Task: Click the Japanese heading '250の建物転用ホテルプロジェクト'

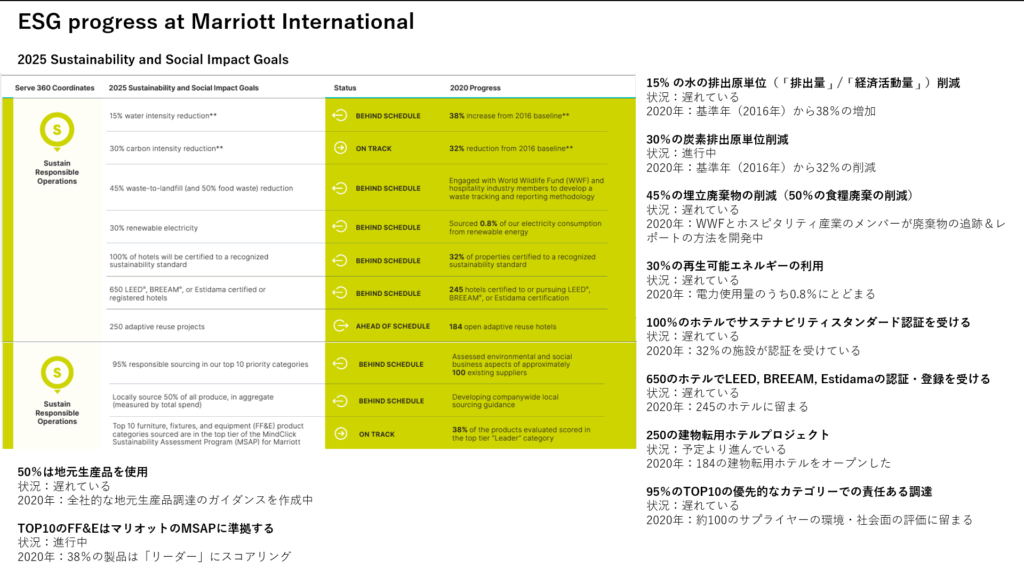Action: pyautogui.click(x=738, y=435)
